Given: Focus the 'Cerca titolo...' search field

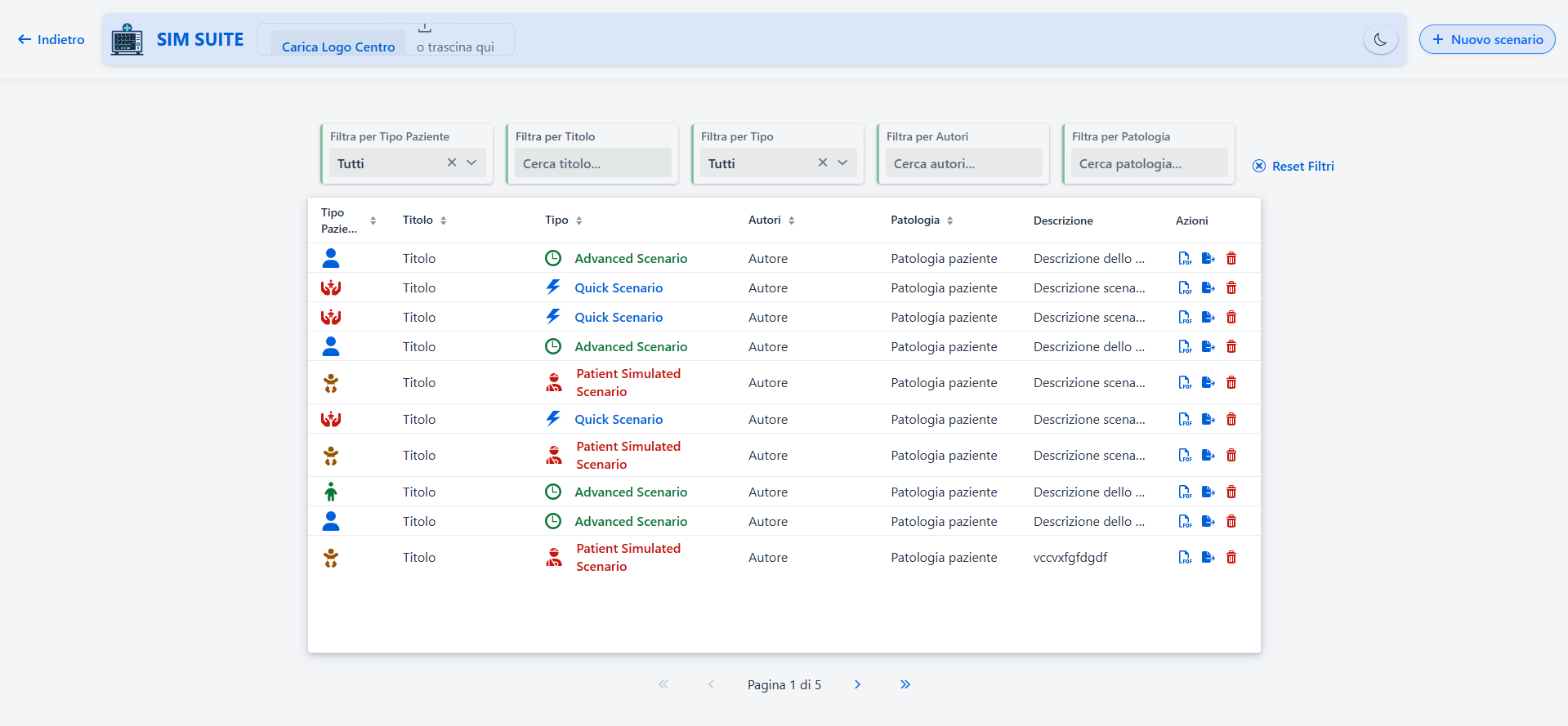Looking at the screenshot, I should coord(593,163).
